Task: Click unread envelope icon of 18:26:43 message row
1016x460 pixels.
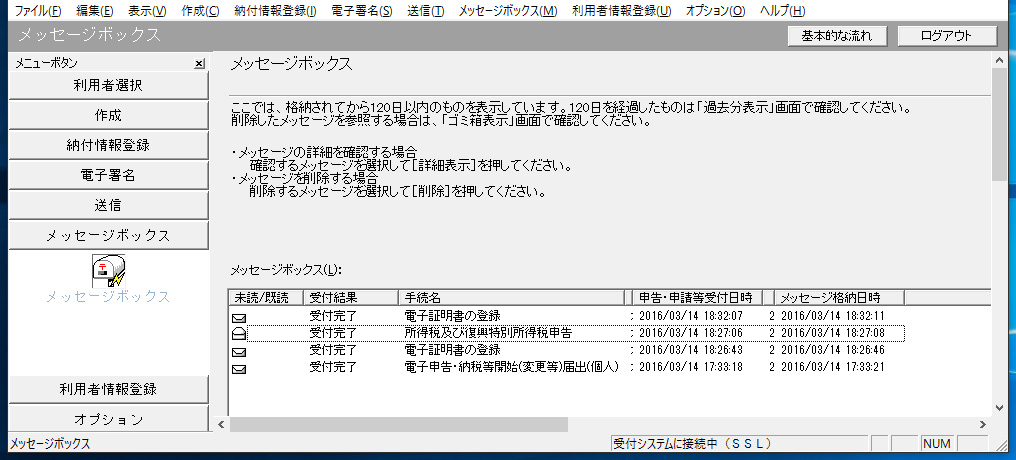Action: 239,351
